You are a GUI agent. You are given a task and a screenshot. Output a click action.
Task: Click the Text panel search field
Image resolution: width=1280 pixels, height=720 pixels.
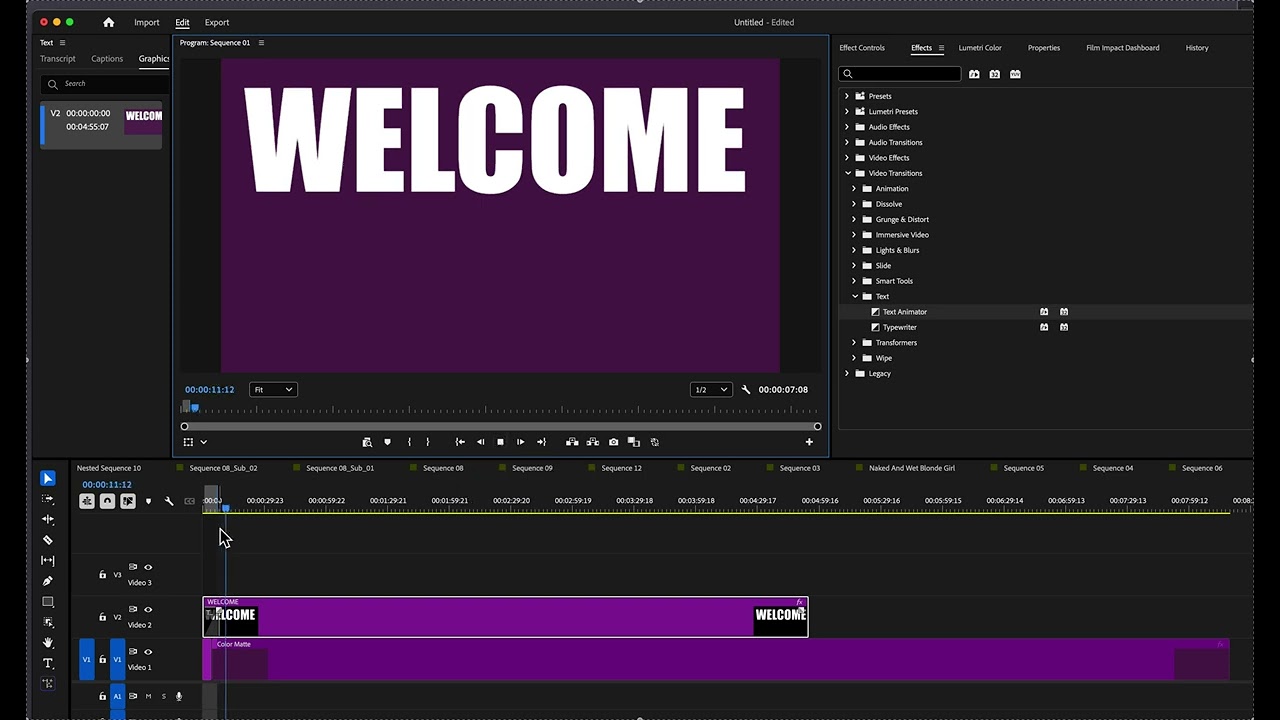pos(105,84)
